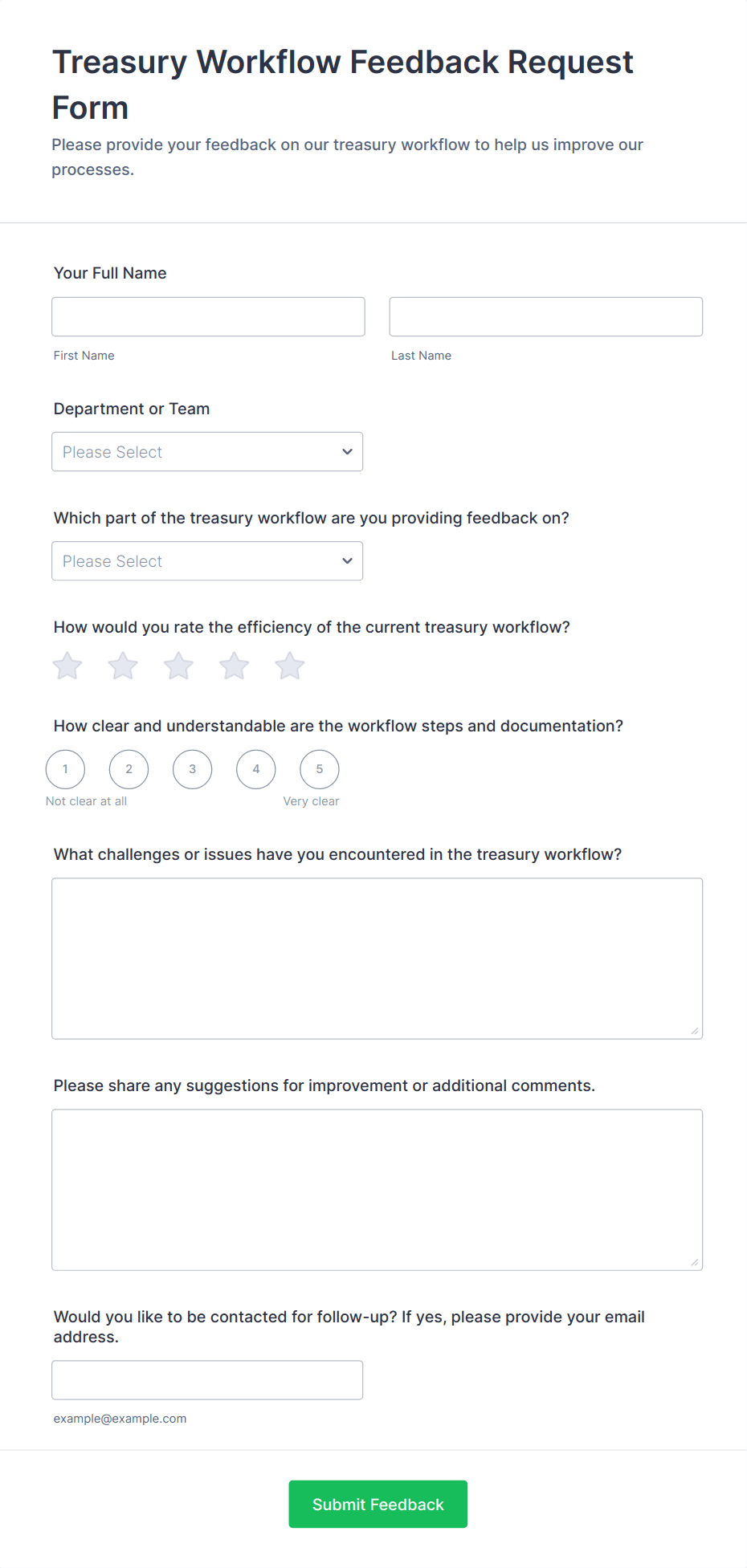Click the second efficiency star
747x1568 pixels.
[123, 666]
